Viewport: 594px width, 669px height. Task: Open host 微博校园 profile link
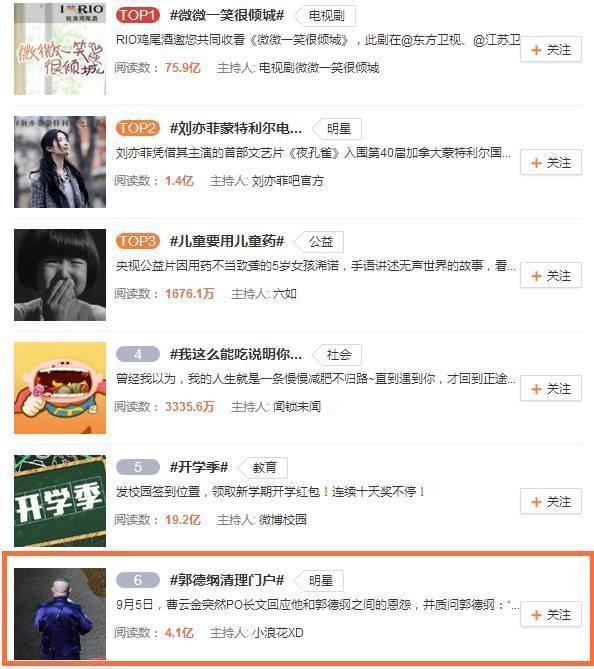click(x=282, y=520)
